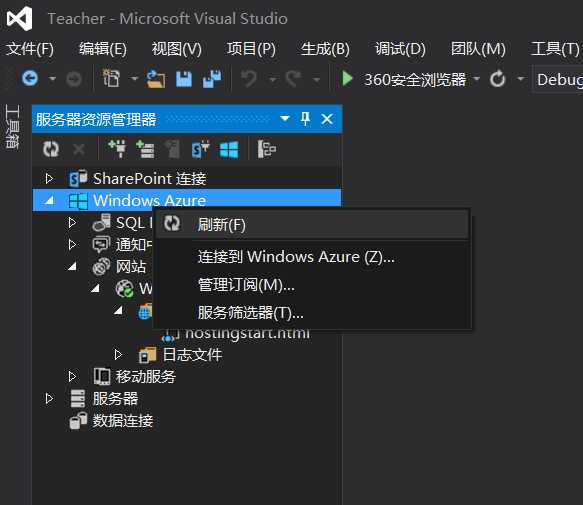Open the 文件(F) menu
The image size is (583, 505).
pos(30,49)
